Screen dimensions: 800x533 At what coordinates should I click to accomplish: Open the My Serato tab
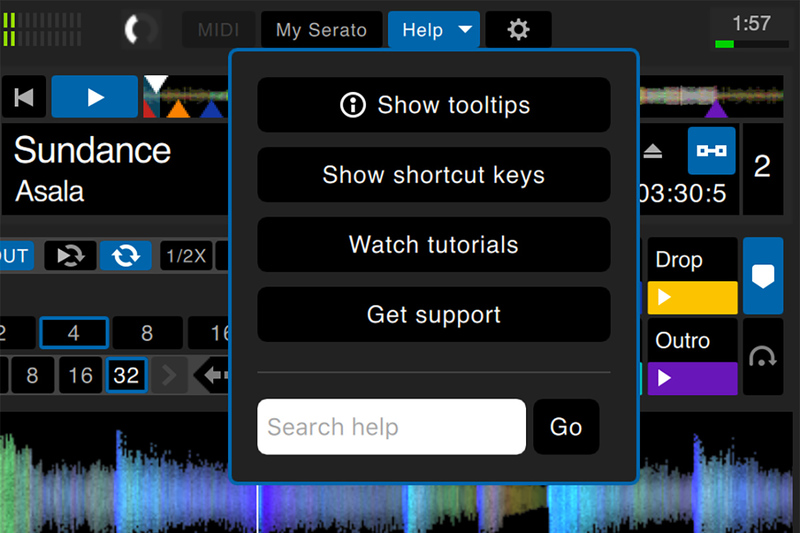(x=321, y=30)
